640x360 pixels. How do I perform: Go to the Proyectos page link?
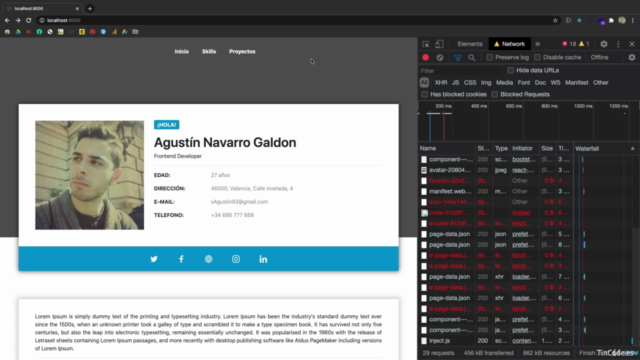pos(242,51)
